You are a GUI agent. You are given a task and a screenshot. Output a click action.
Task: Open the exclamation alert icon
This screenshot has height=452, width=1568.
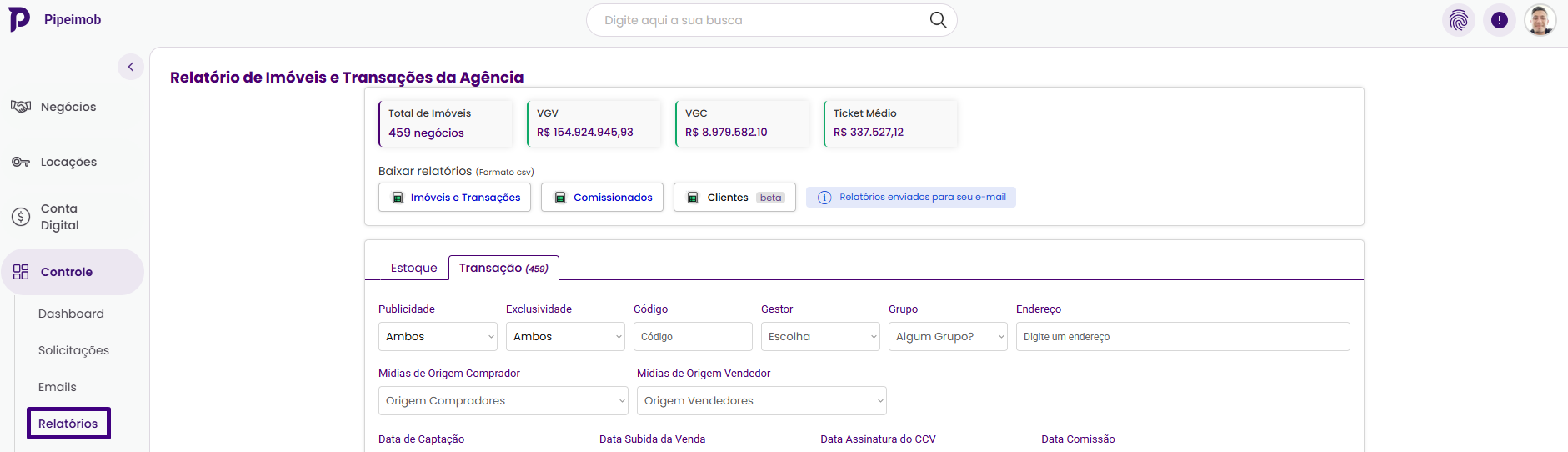point(1499,20)
